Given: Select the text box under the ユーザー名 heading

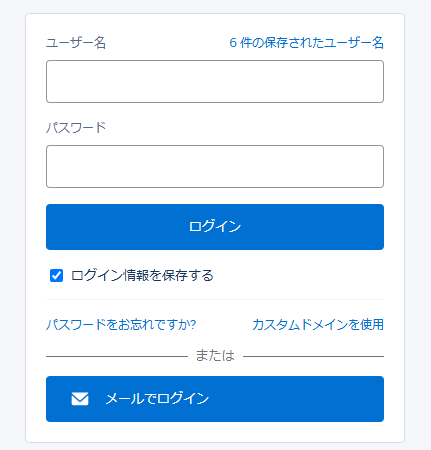Looking at the screenshot, I should 215,81.
